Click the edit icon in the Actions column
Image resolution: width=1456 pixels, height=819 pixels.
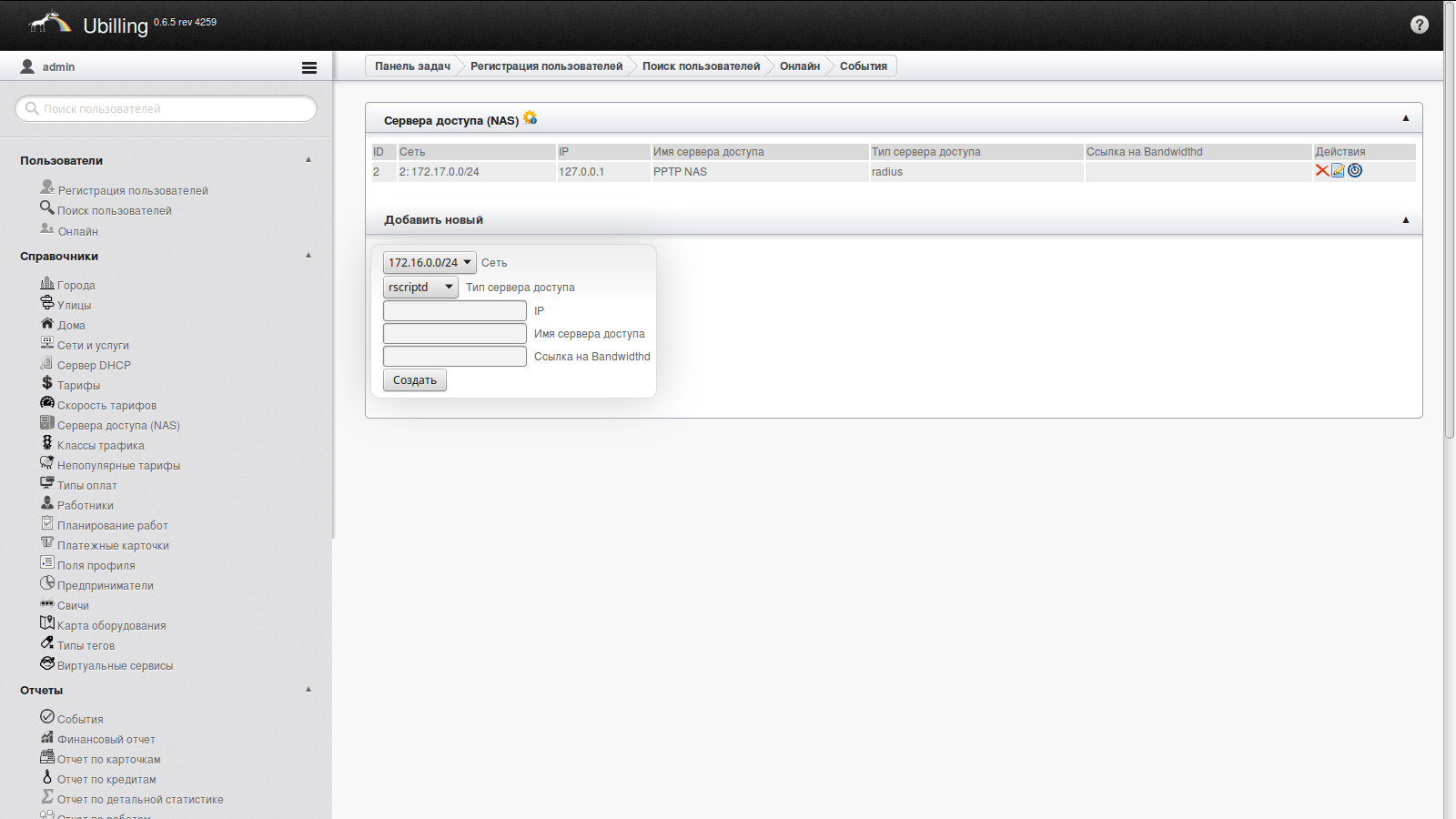point(1338,171)
